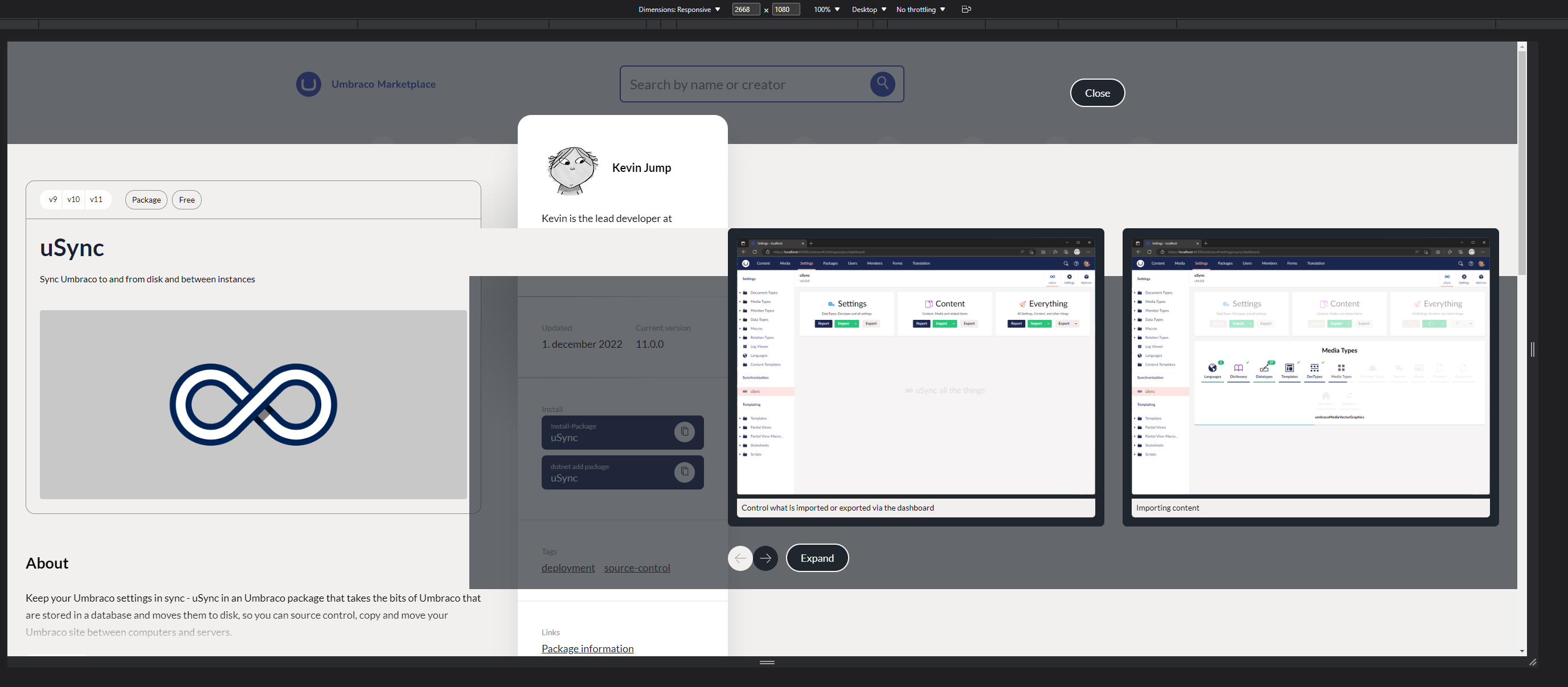Click the next screenshot arrow
The image size is (1568, 687).
coord(765,558)
